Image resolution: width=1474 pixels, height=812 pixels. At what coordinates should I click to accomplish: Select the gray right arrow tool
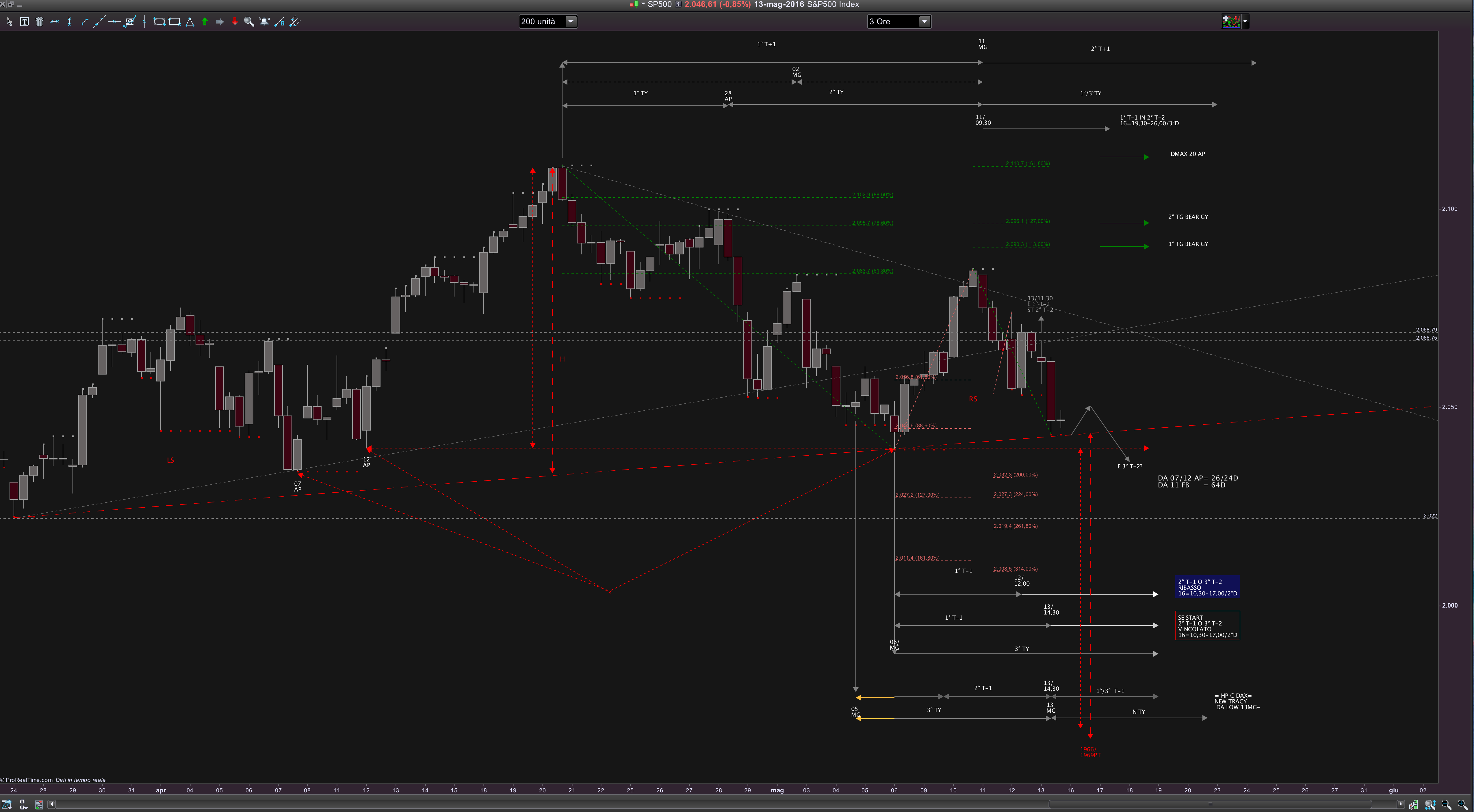[220, 22]
